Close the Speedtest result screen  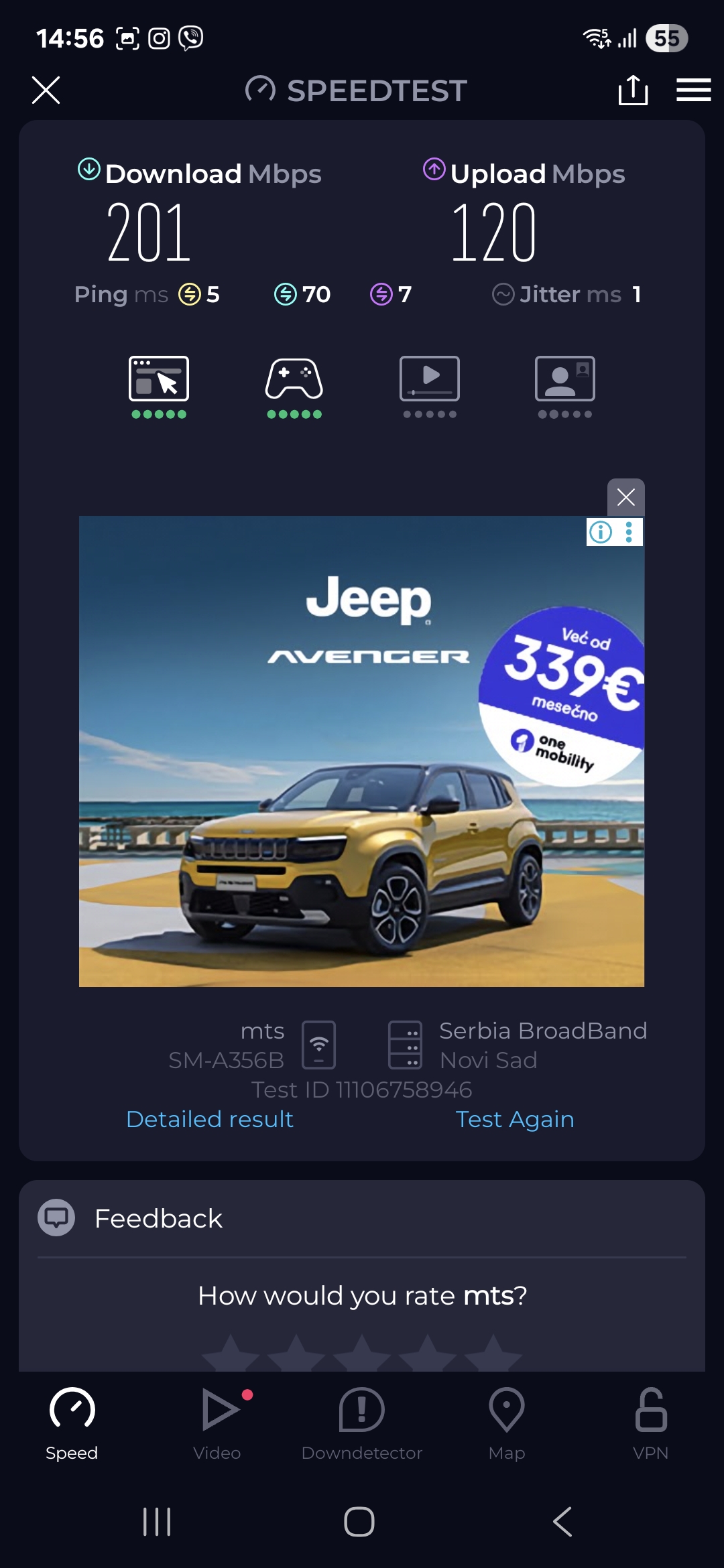coord(46,90)
